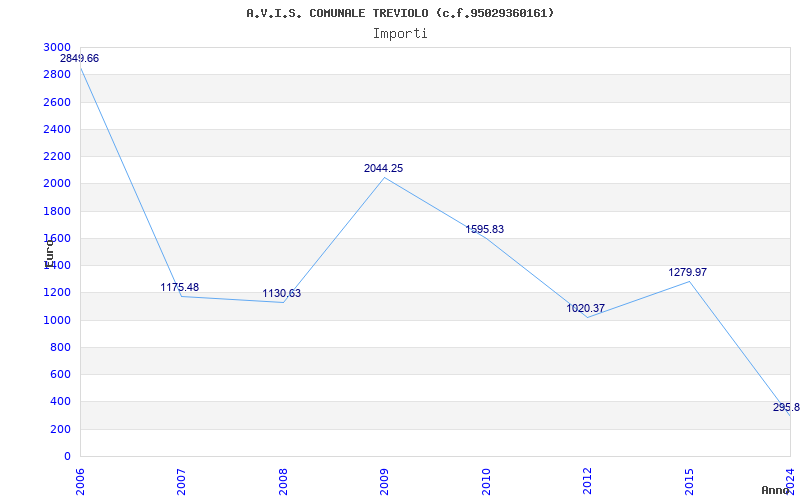This screenshot has height=500, width=800.
Task: Select the 1279.97 data label
Action: [x=688, y=272]
